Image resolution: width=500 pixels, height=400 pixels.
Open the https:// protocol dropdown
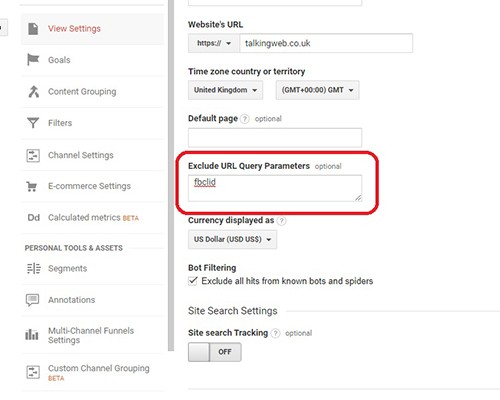click(214, 43)
